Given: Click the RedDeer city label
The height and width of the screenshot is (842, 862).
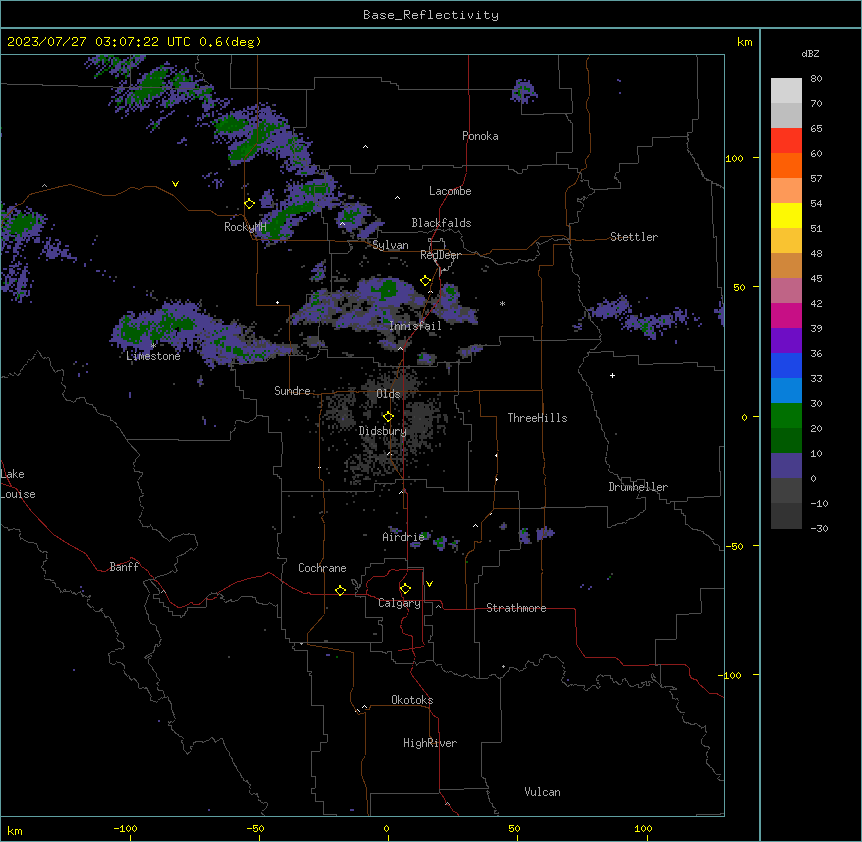Looking at the screenshot, I should click(440, 255).
